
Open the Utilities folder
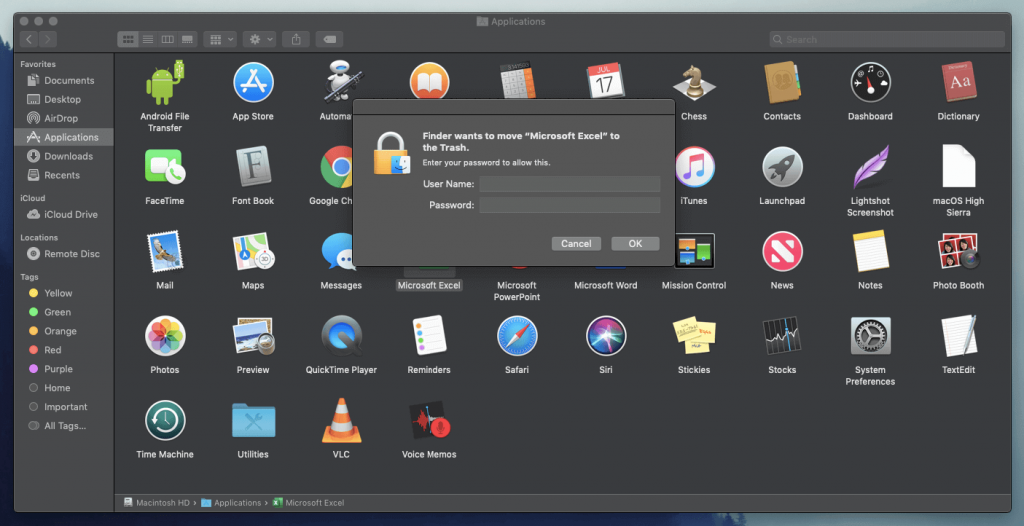click(x=253, y=420)
